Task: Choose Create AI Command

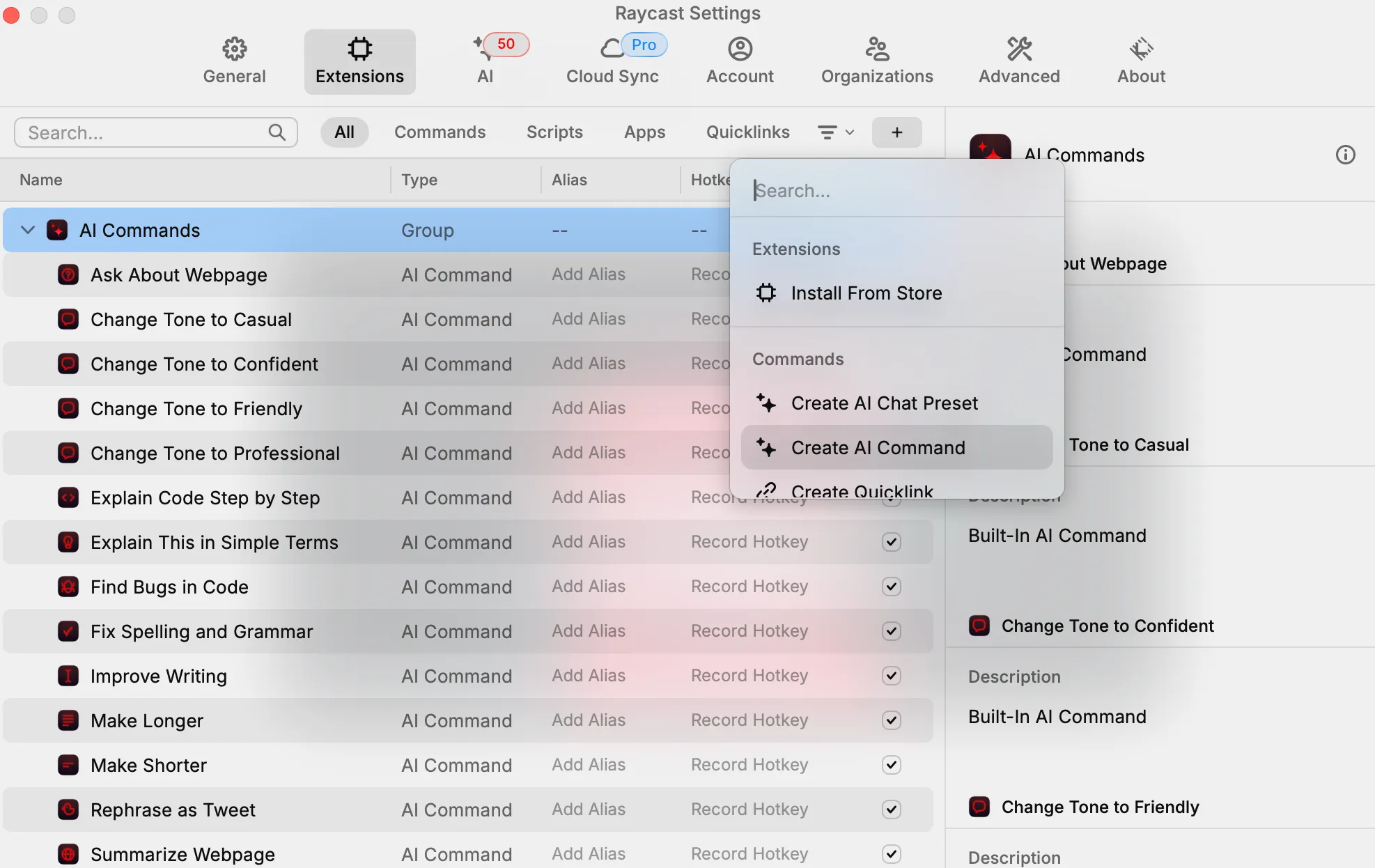Action: 897,448
